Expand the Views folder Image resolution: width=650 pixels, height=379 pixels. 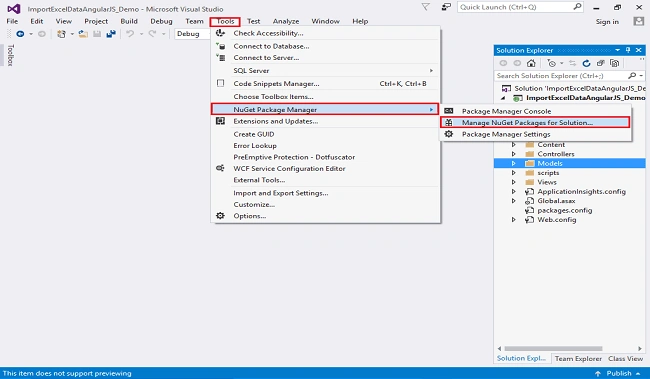pyautogui.click(x=514, y=182)
